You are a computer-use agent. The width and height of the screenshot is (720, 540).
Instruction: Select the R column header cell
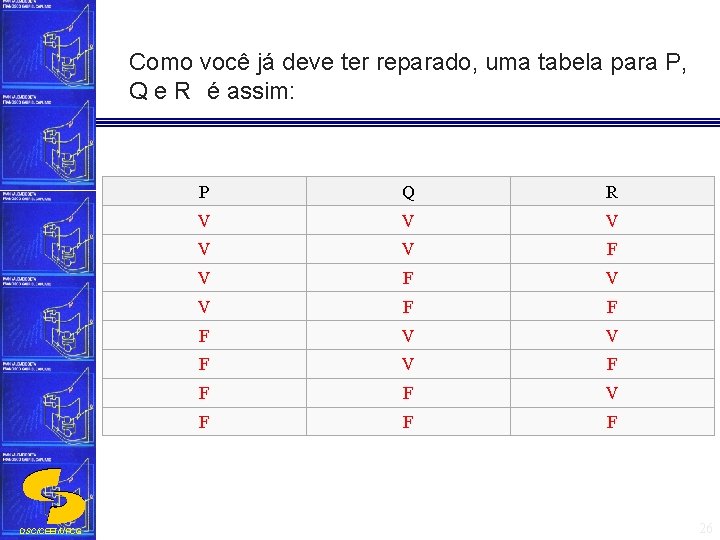(x=612, y=192)
